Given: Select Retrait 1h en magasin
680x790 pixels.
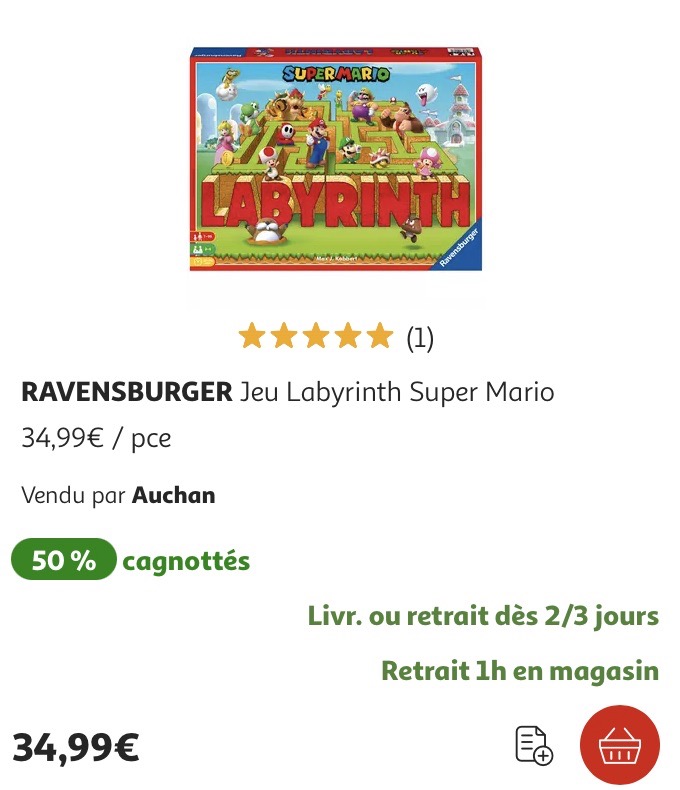Looking at the screenshot, I should pyautogui.click(x=520, y=671).
